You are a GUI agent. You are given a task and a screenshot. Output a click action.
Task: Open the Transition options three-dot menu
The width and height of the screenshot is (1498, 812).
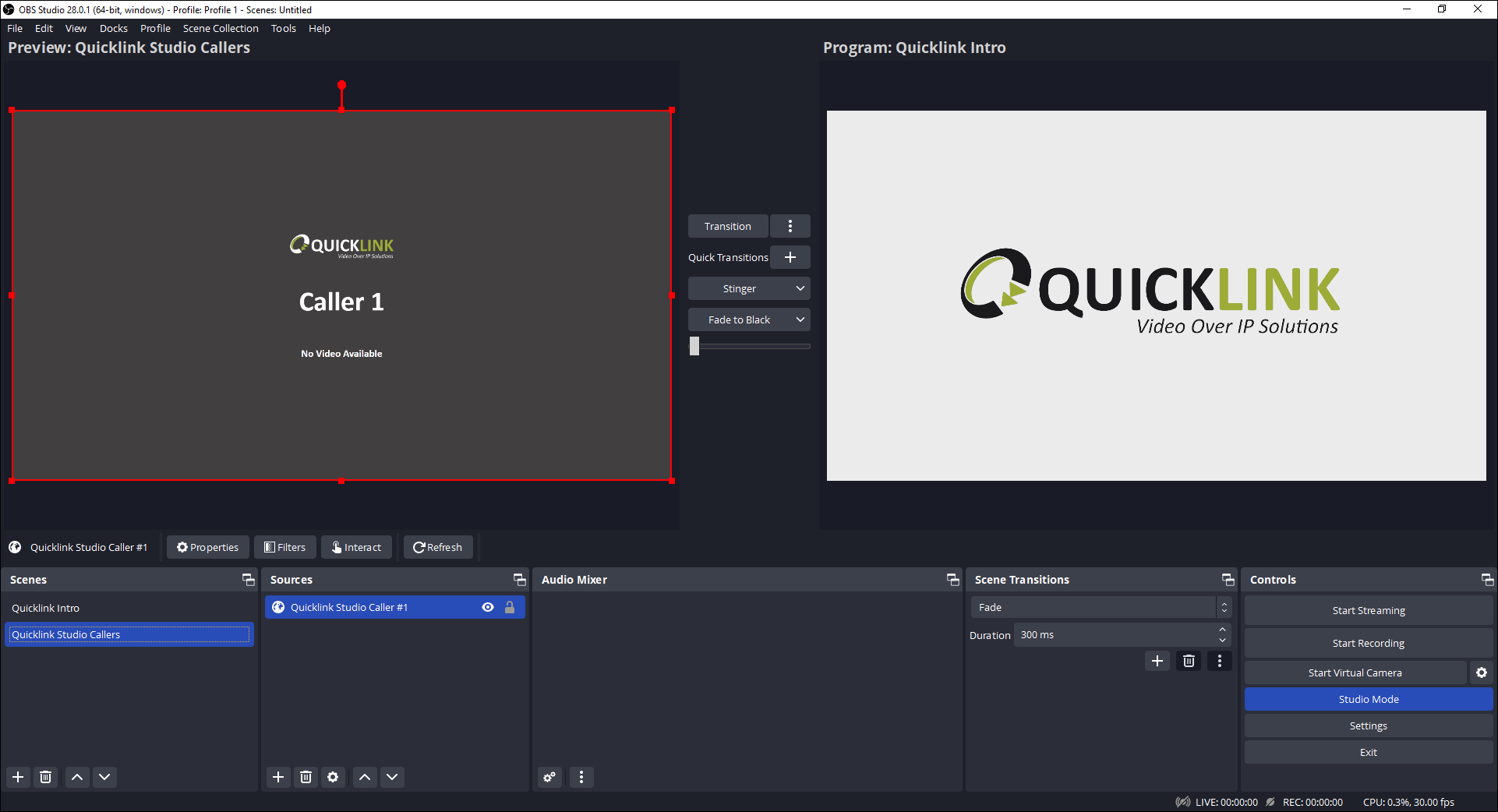[790, 226]
